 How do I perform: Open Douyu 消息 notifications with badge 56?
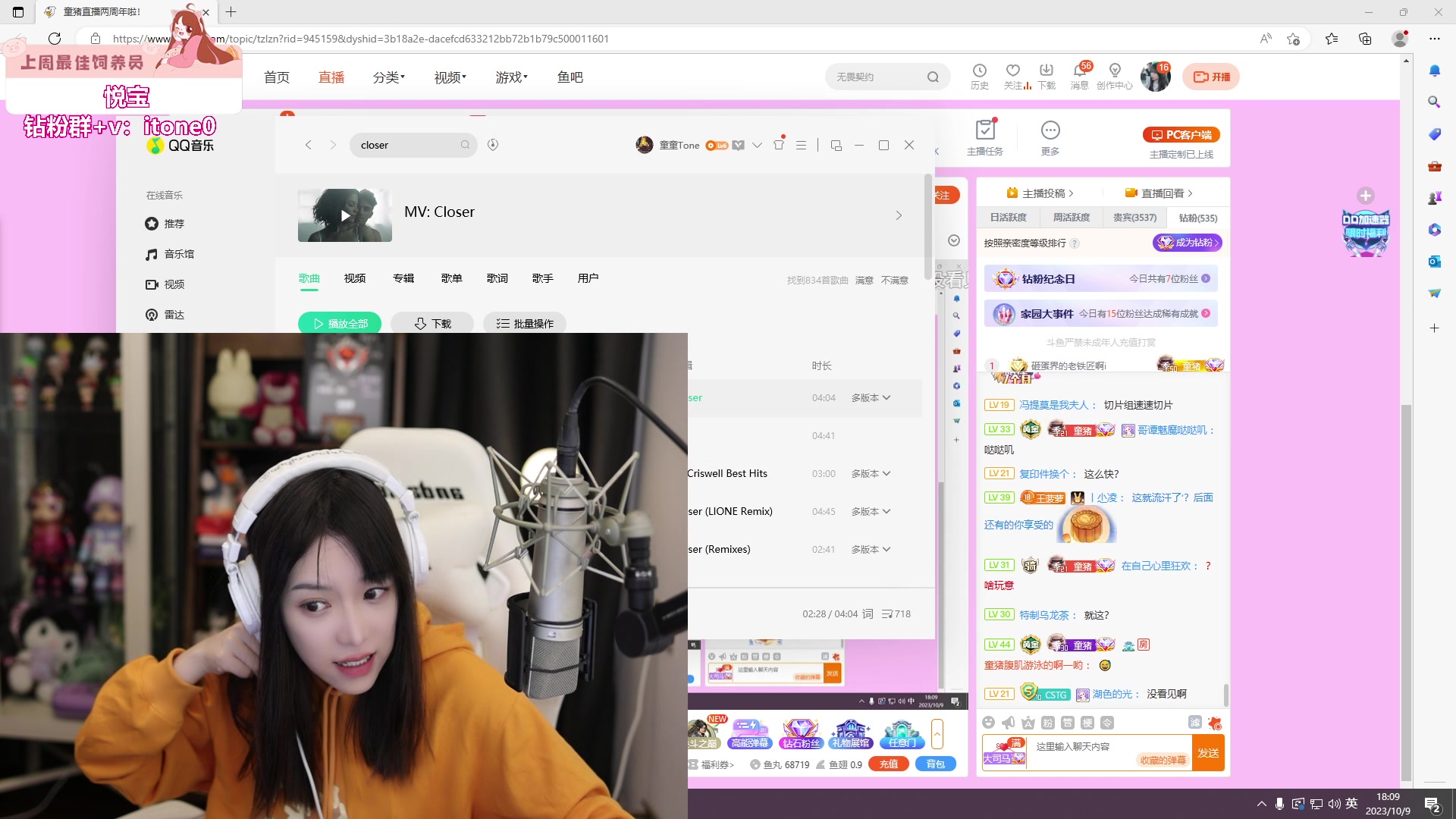1079,76
